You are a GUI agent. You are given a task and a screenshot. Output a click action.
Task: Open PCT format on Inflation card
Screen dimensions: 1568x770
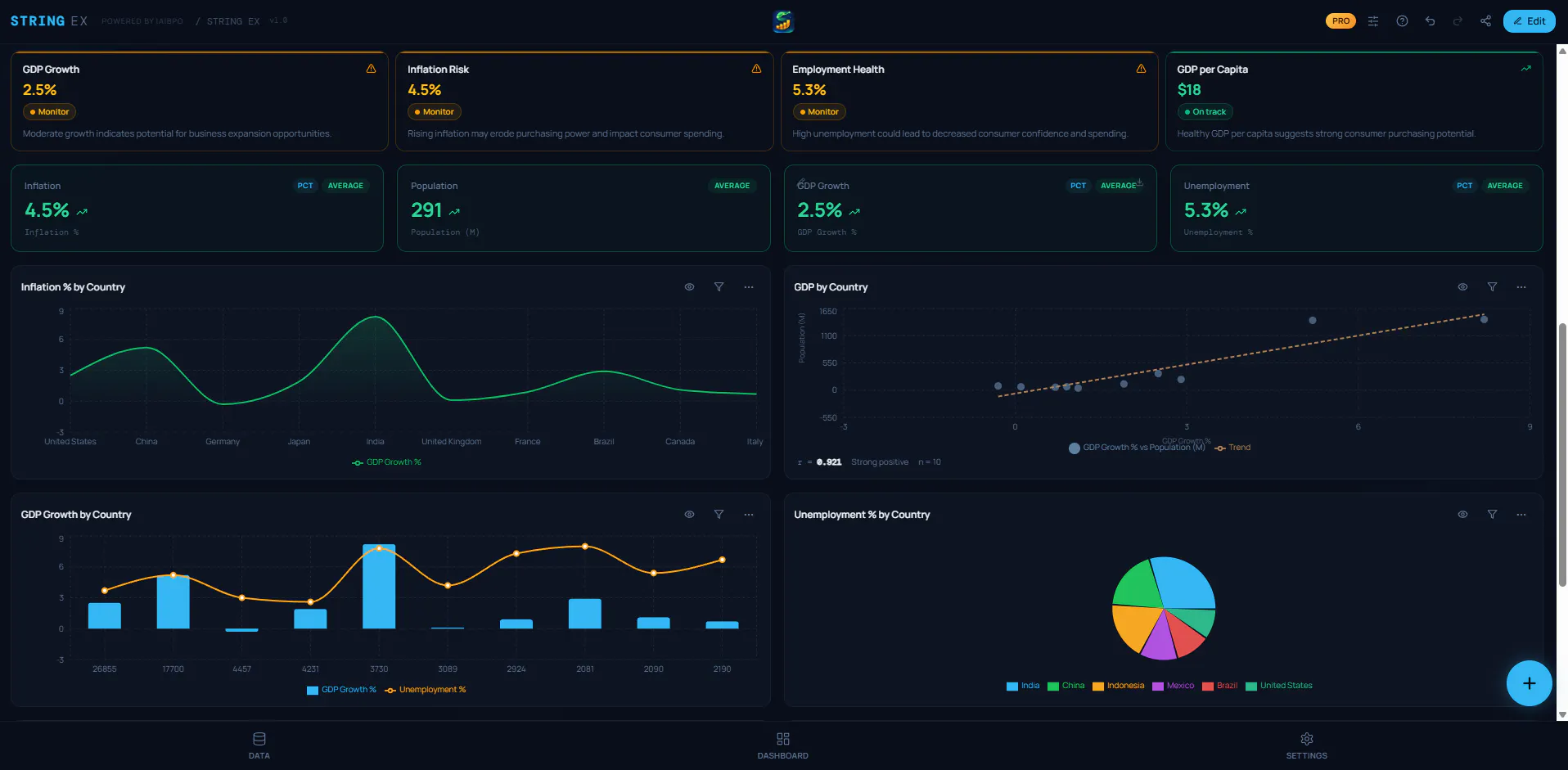[x=305, y=186]
